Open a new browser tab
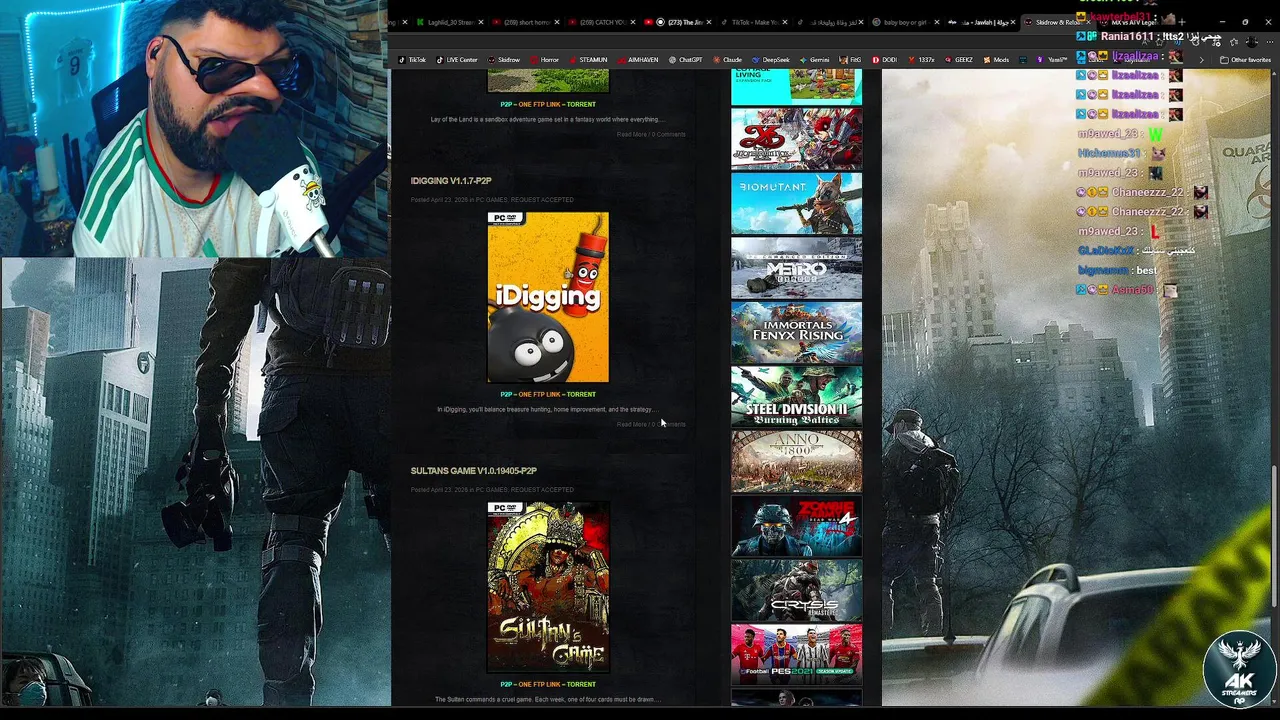Image resolution: width=1280 pixels, height=720 pixels. pos(1181,22)
